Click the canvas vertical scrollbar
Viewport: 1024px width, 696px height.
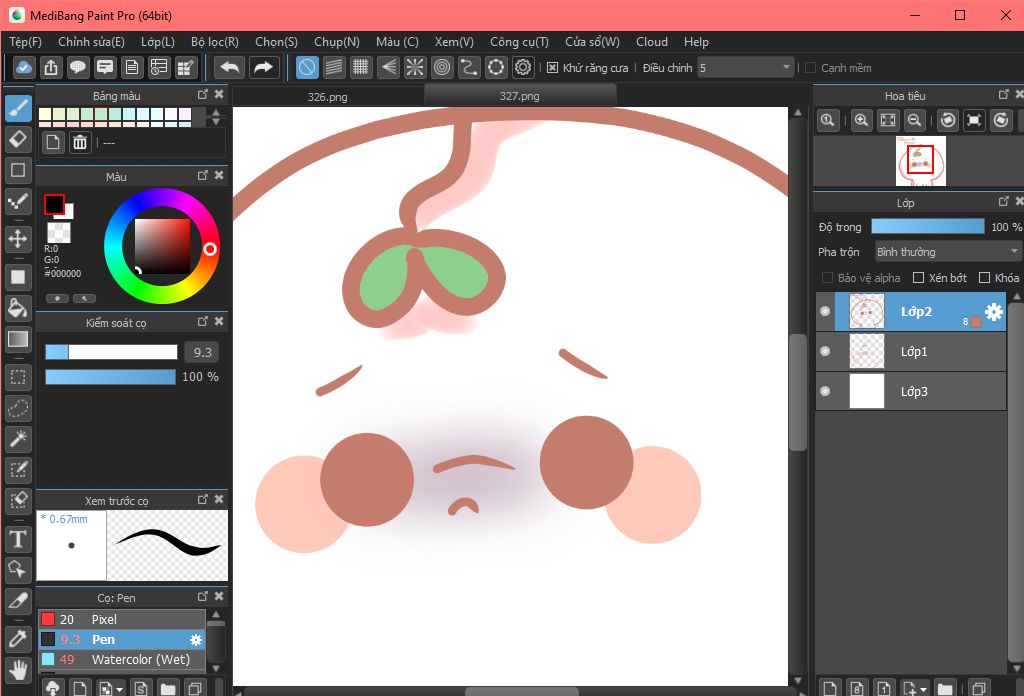tap(797, 392)
